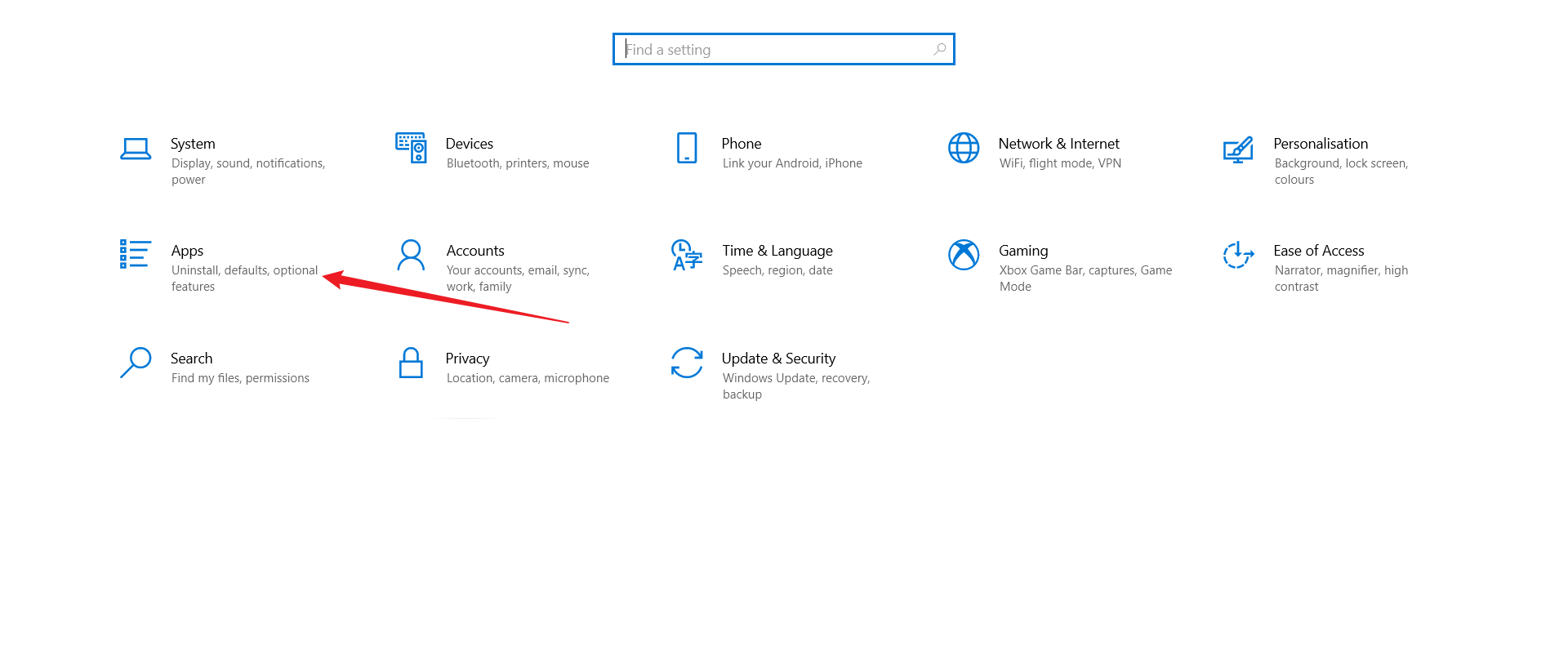Click the Ease of Access icon
This screenshot has height=655, width=1568.
[1238, 255]
